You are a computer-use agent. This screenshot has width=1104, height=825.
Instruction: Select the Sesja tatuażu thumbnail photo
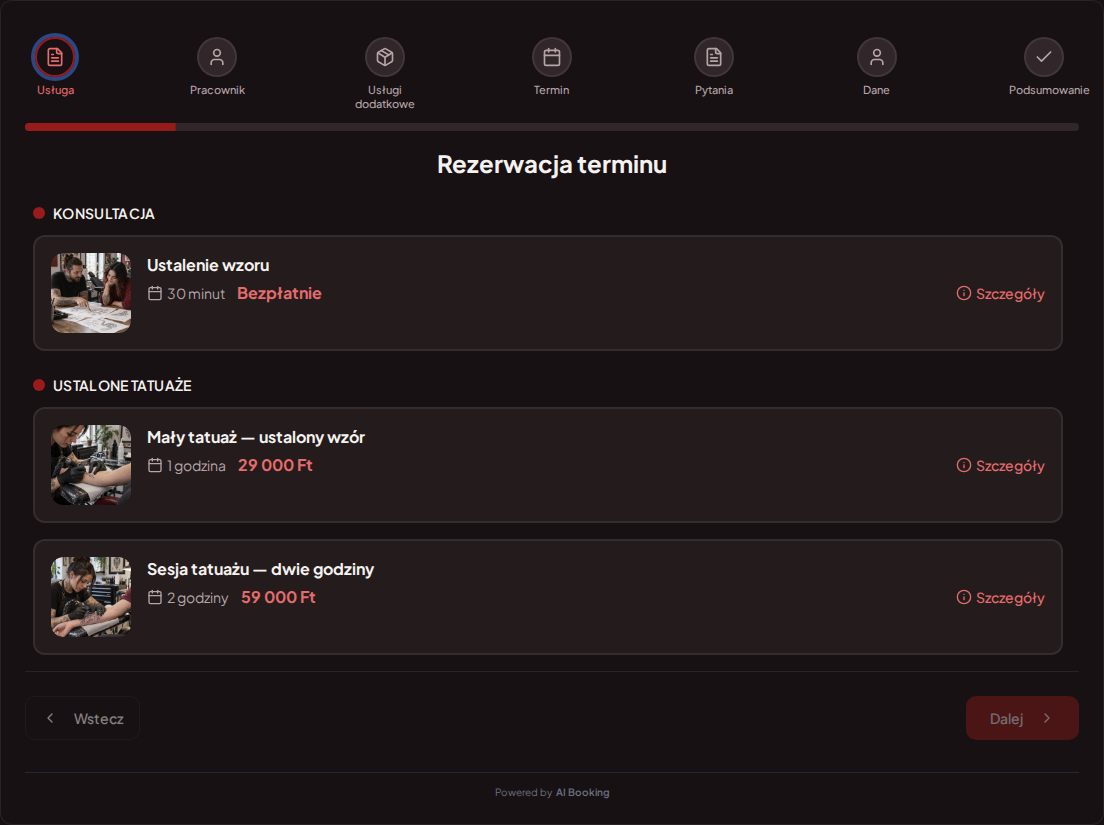coord(91,597)
